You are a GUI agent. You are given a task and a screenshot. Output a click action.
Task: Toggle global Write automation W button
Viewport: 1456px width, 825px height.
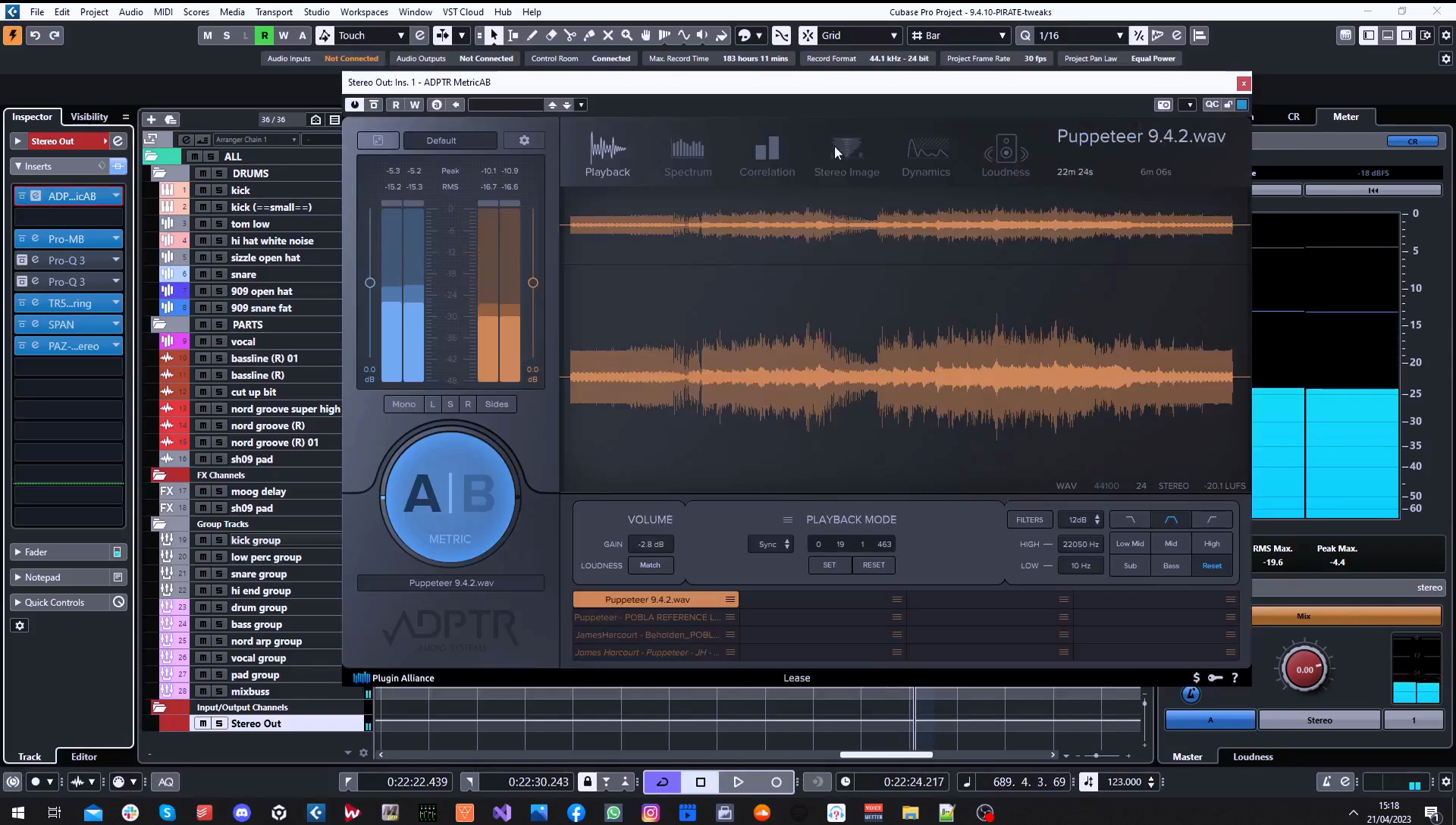point(283,36)
